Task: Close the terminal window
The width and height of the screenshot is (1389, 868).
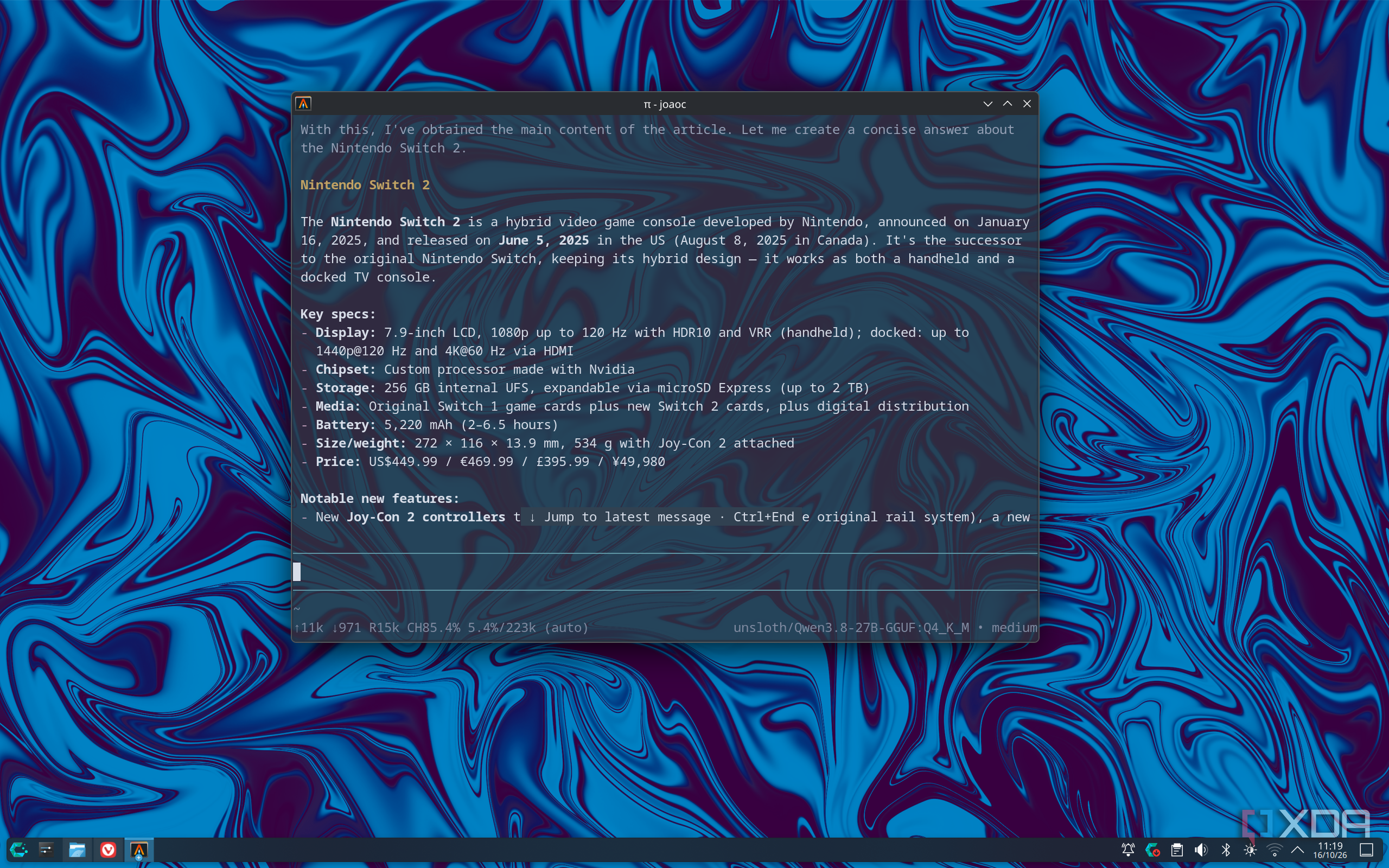Action: 1027,103
